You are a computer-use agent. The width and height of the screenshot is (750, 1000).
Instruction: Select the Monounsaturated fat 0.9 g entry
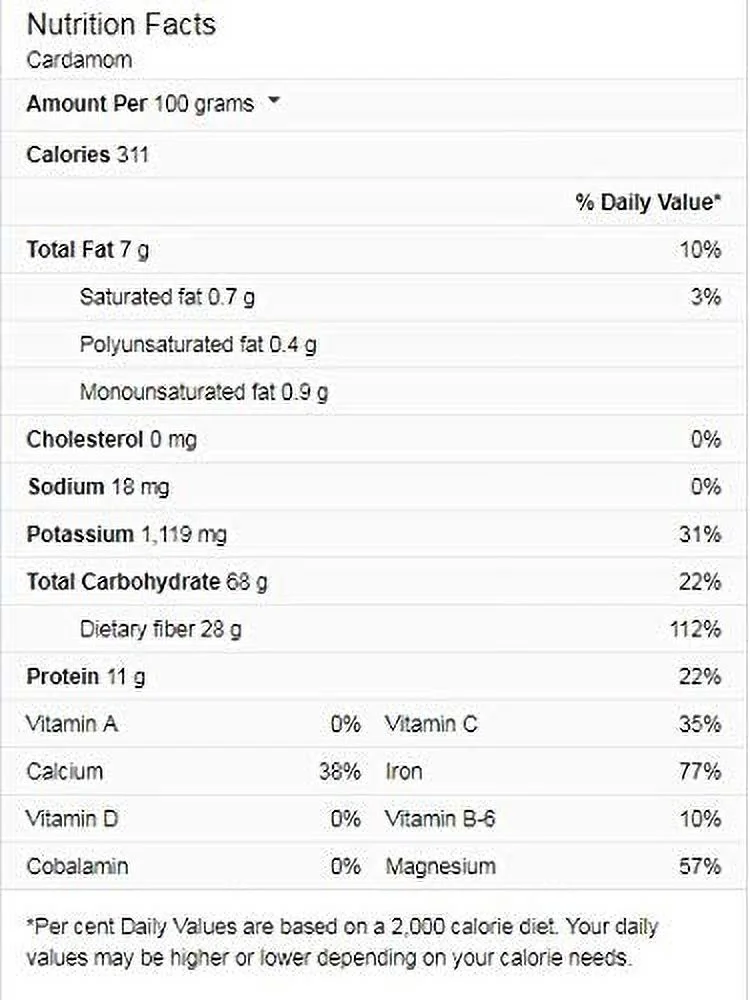click(204, 392)
